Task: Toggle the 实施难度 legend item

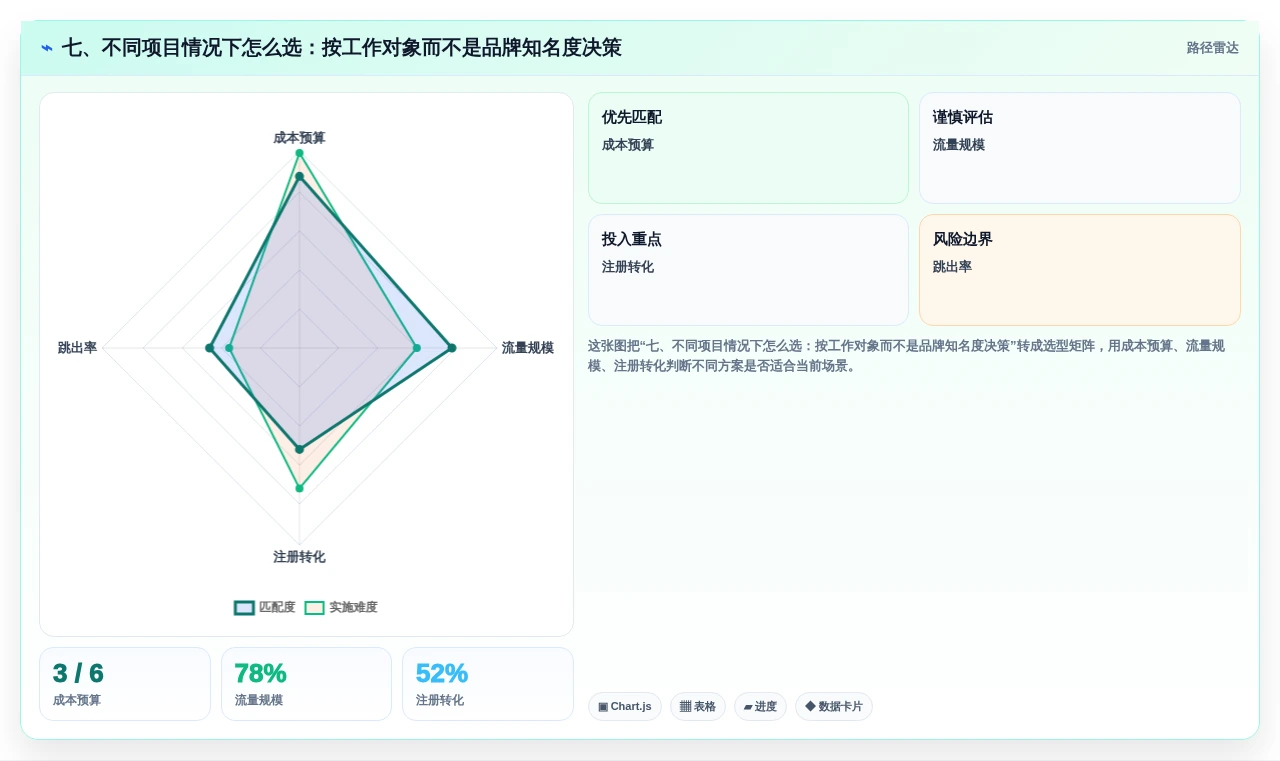Action: [x=341, y=607]
